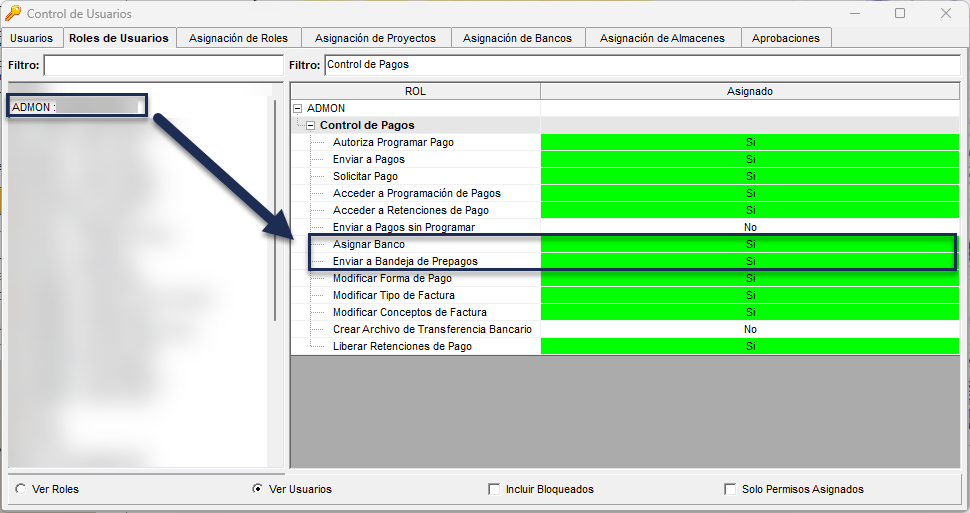Click the ROL column header
The width and height of the screenshot is (970, 513).
pyautogui.click(x=415, y=91)
